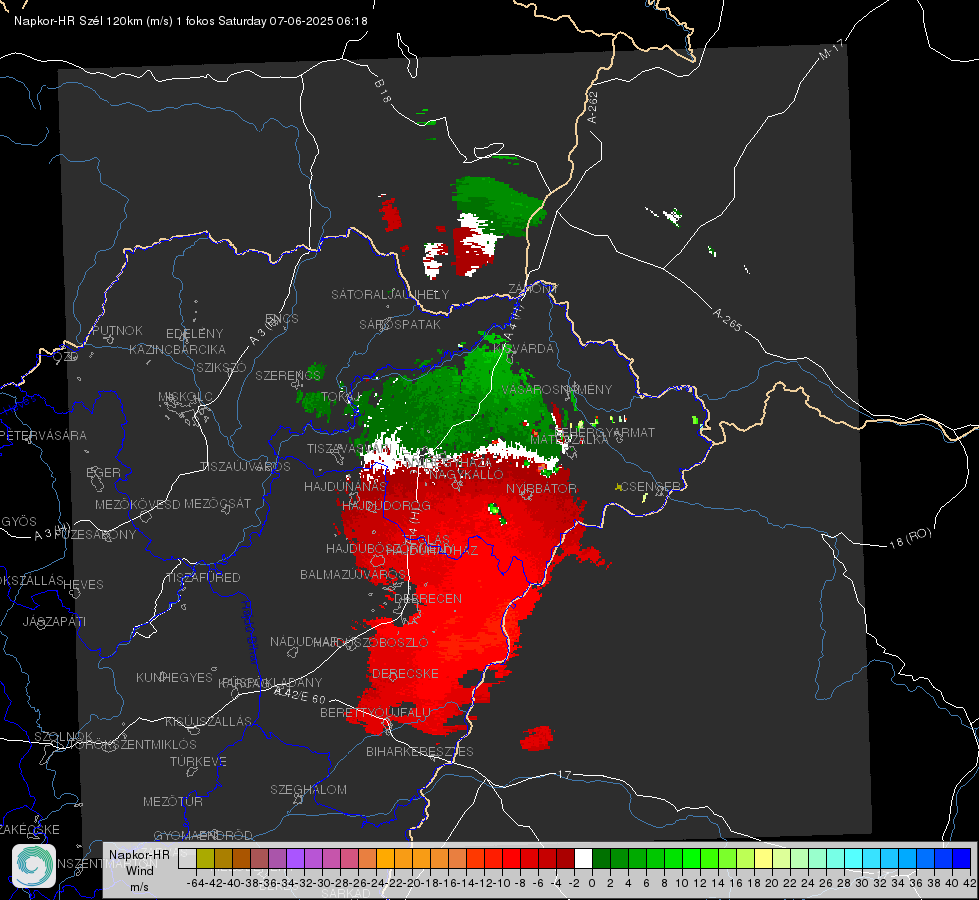Click the dark green swatch between 0 and 2
The width and height of the screenshot is (979, 900).
601,858
